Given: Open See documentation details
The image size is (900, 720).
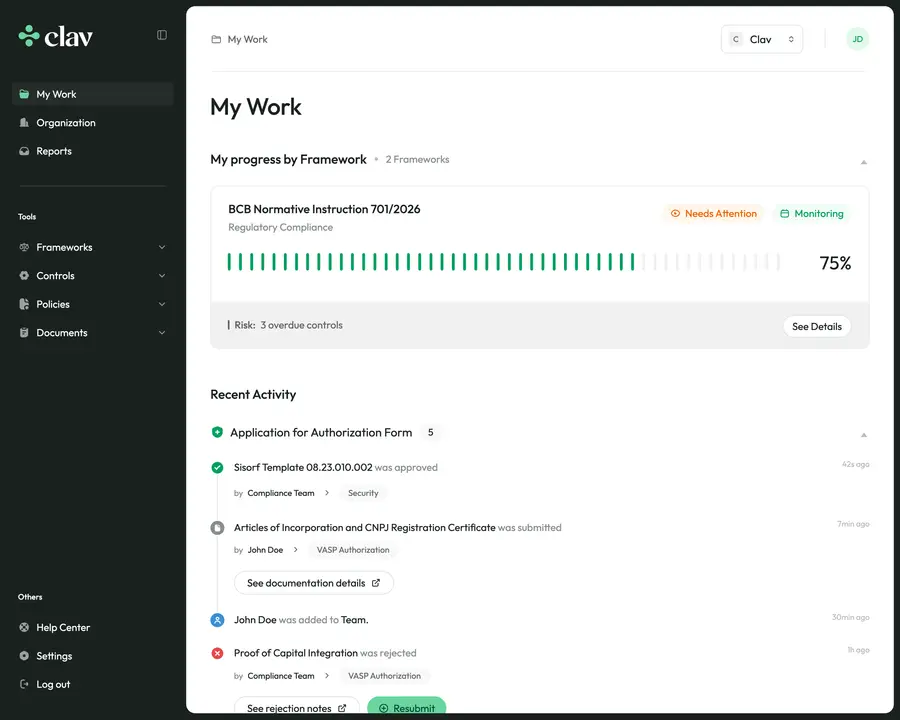Looking at the screenshot, I should click(x=313, y=583).
